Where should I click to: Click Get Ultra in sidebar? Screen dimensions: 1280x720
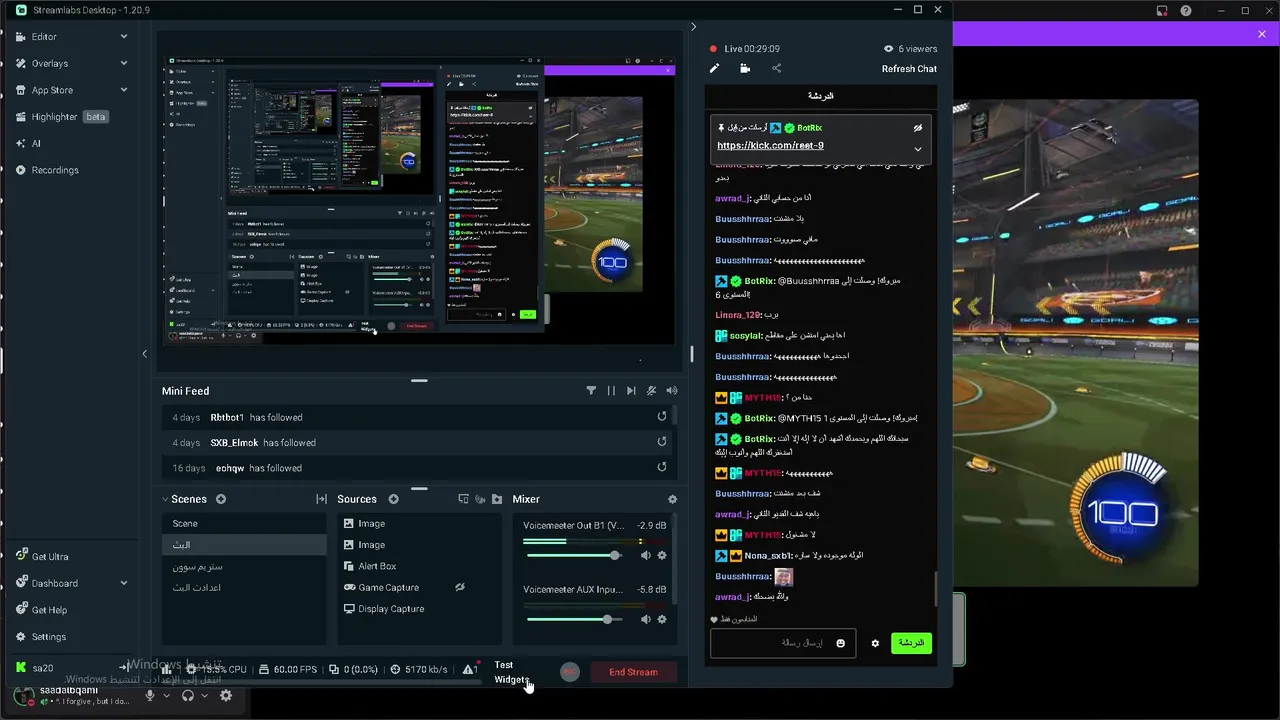coord(50,557)
